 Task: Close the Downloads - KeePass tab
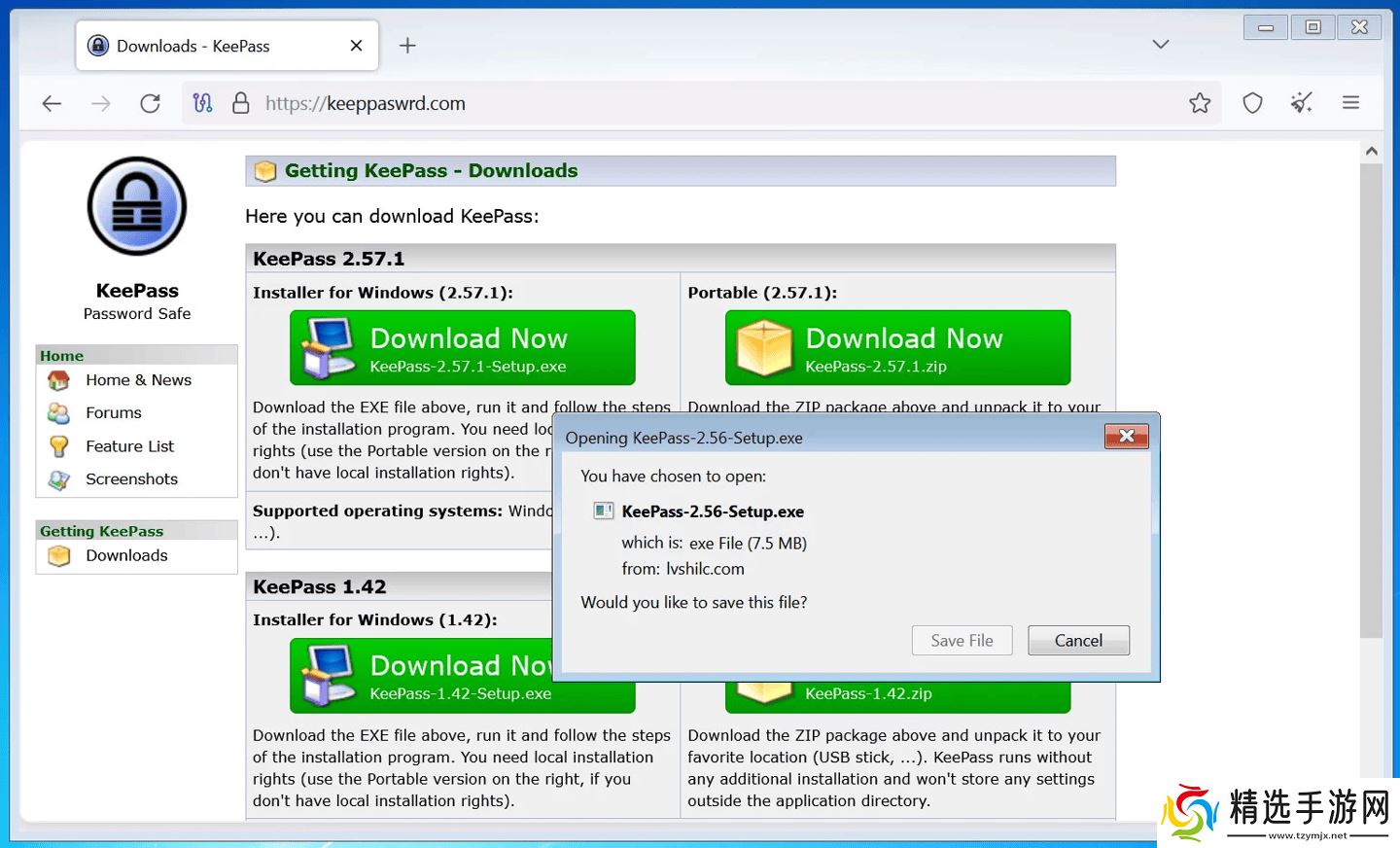coord(356,46)
